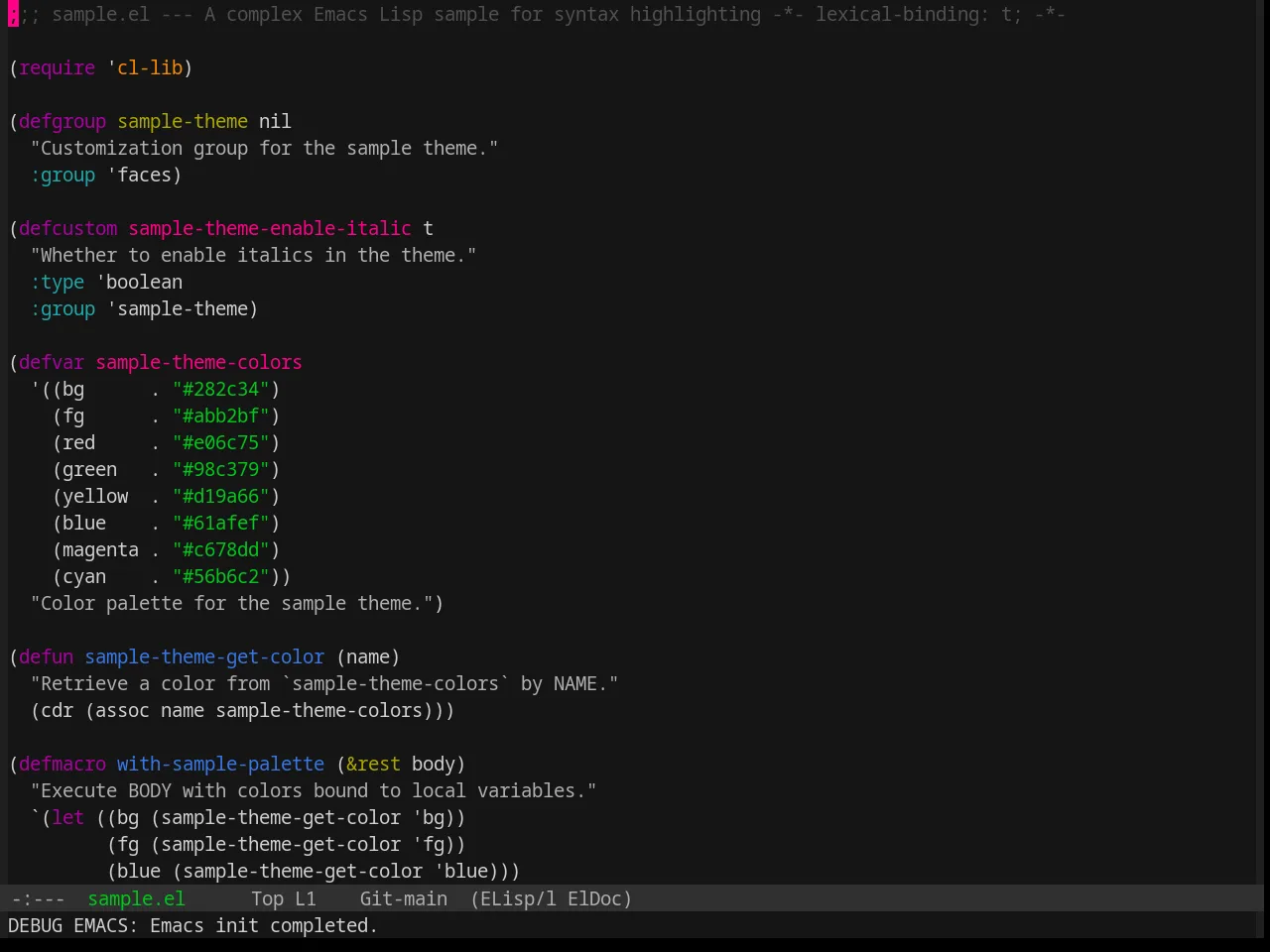Click the "#d19a66" color string
The height and width of the screenshot is (952, 1270).
click(220, 496)
